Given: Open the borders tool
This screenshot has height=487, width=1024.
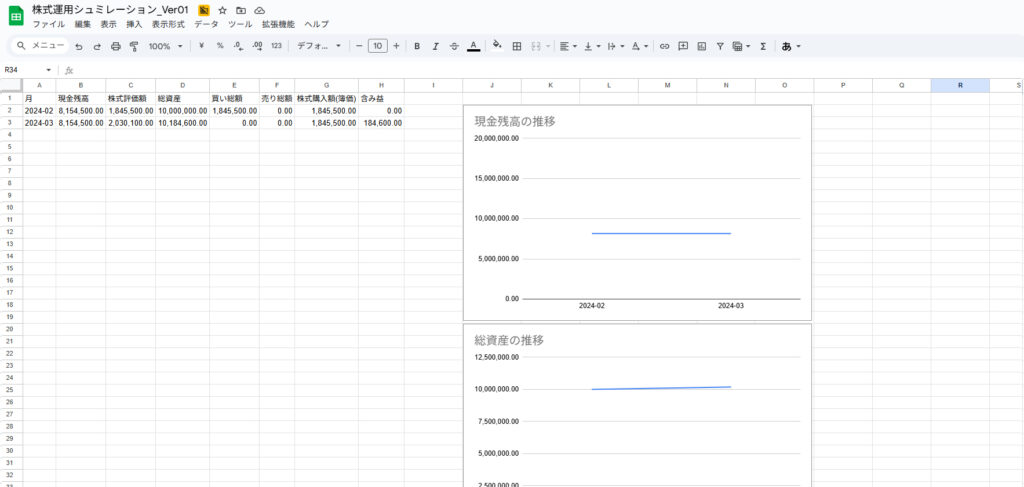Looking at the screenshot, I should (517, 46).
